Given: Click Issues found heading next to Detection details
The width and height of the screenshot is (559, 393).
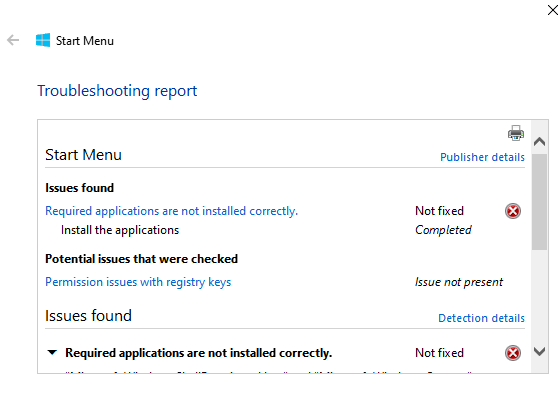Looking at the screenshot, I should click(88, 316).
